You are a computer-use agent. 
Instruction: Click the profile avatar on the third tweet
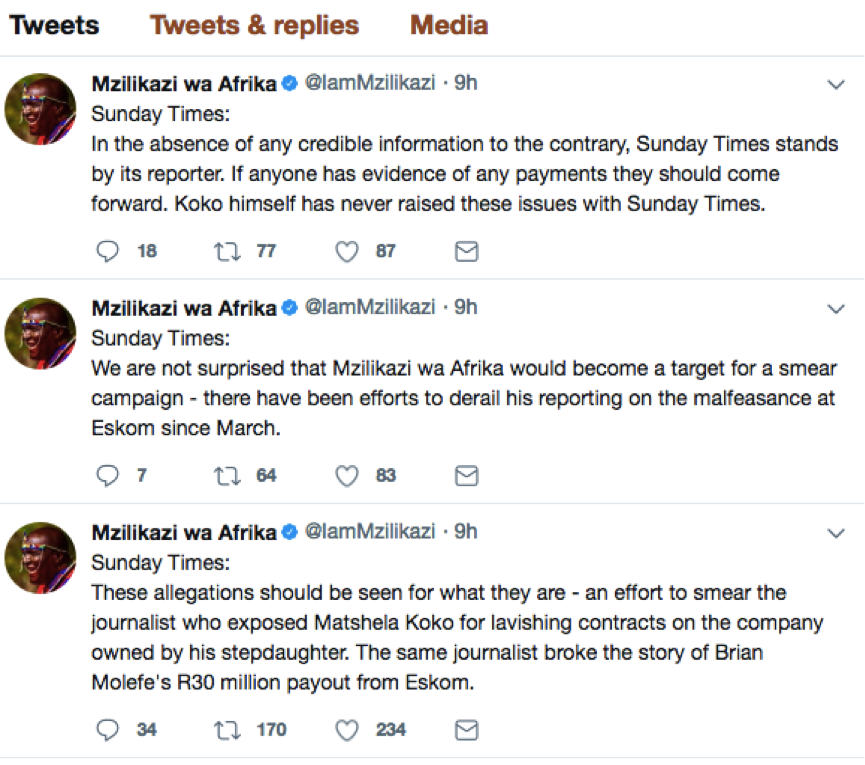(x=41, y=556)
